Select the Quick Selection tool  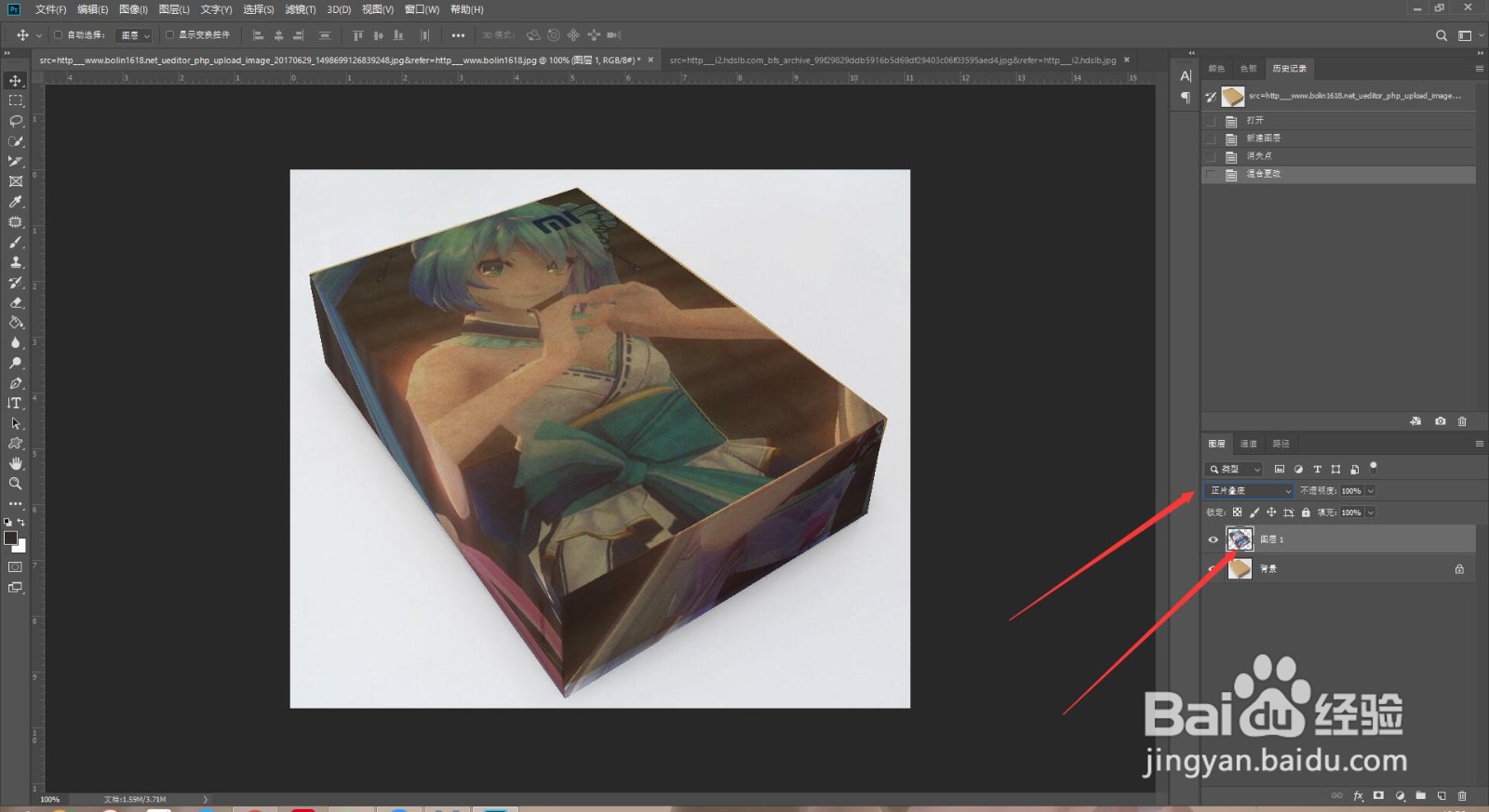[x=16, y=141]
